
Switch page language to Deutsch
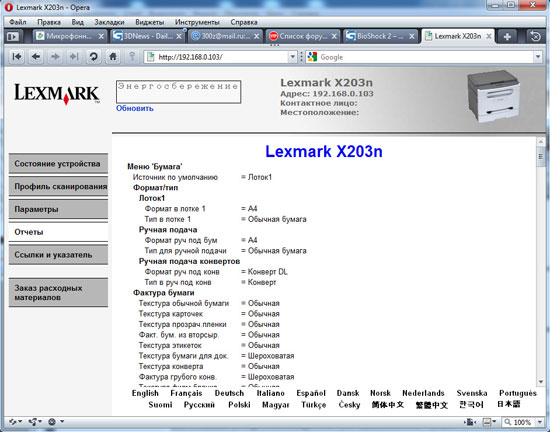click(x=229, y=393)
